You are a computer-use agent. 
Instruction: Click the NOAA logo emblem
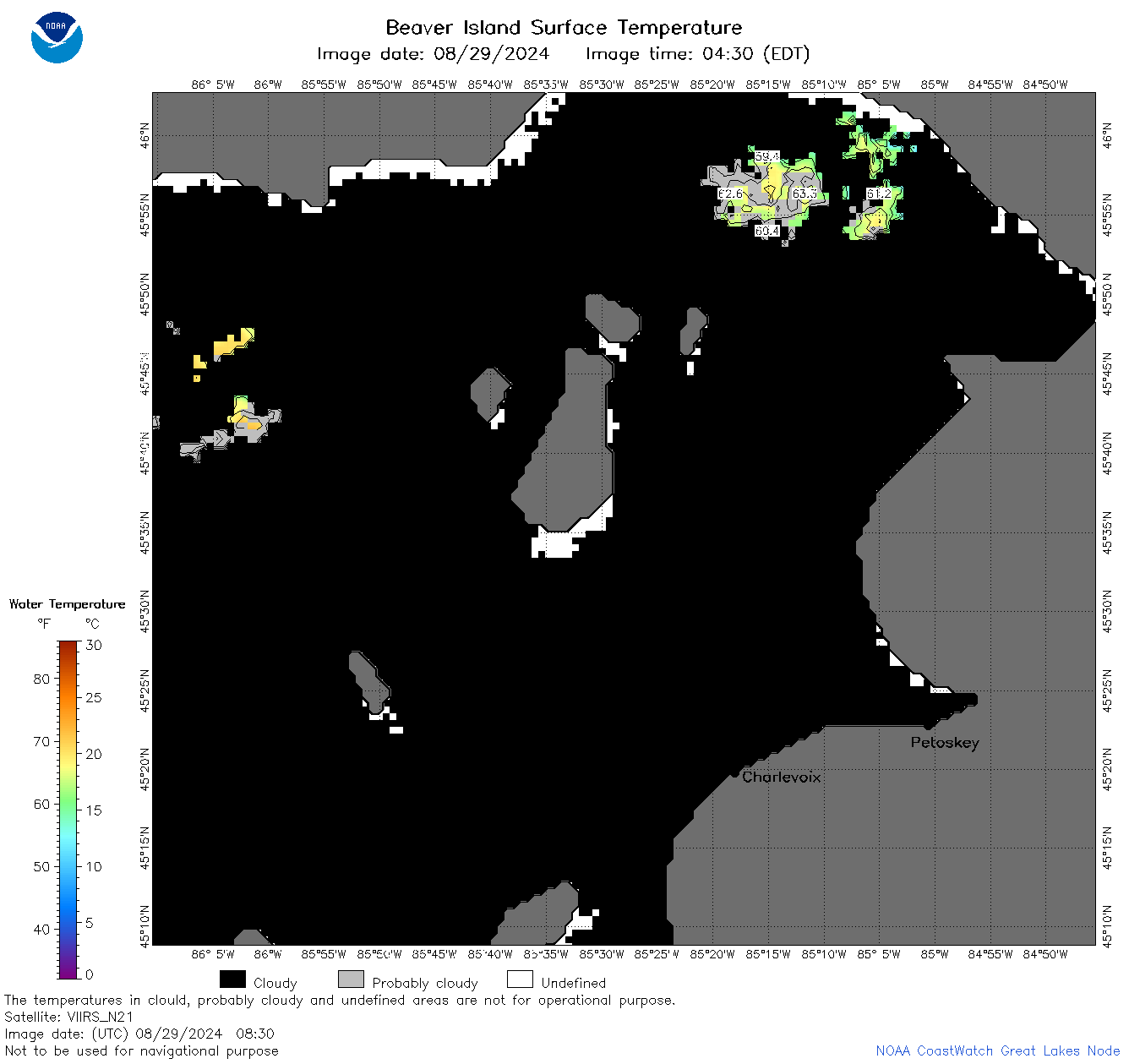57,37
